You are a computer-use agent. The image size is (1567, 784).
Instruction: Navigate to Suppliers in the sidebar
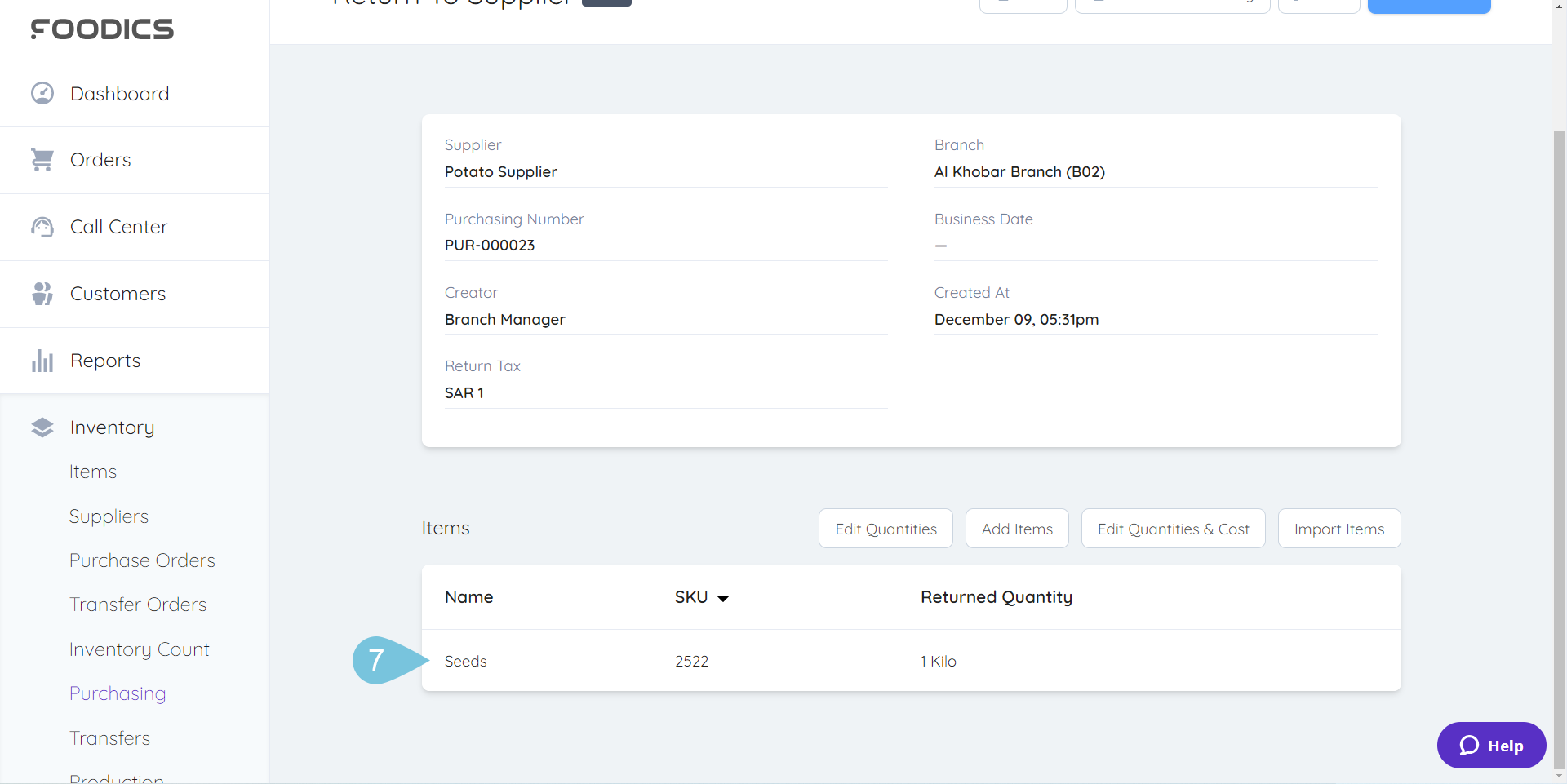coord(109,516)
